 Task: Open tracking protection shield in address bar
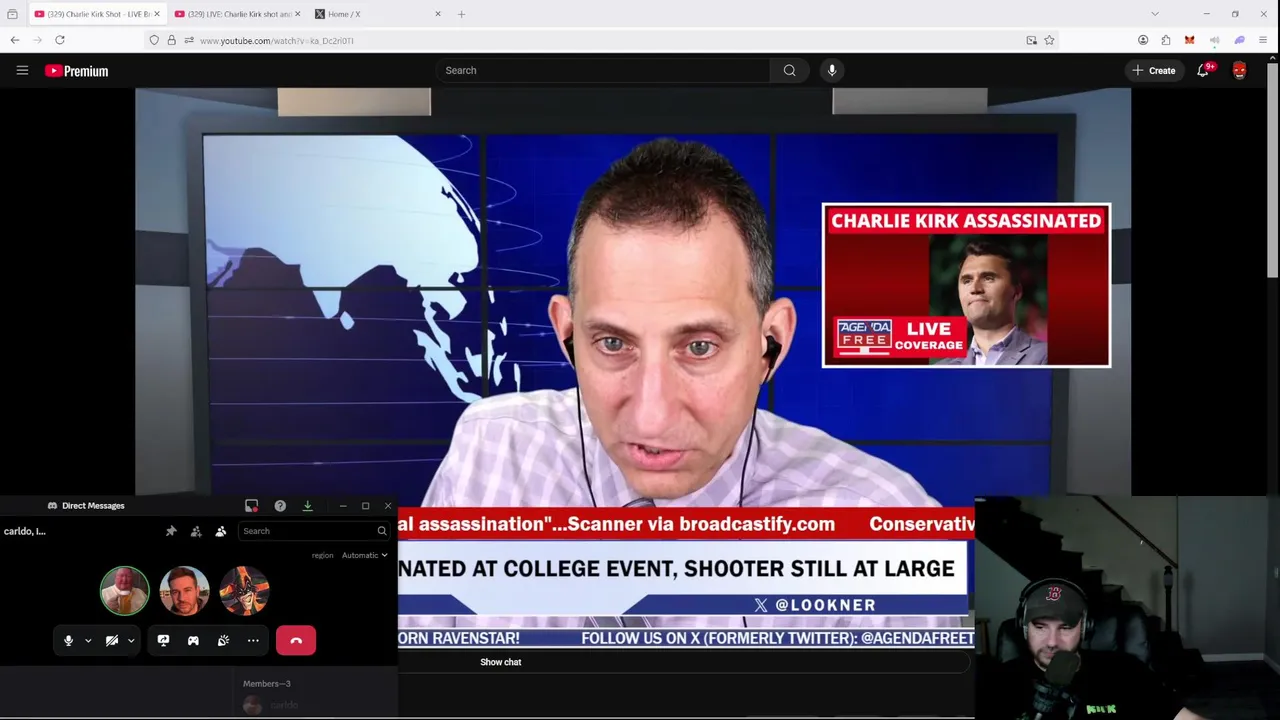coord(153,40)
